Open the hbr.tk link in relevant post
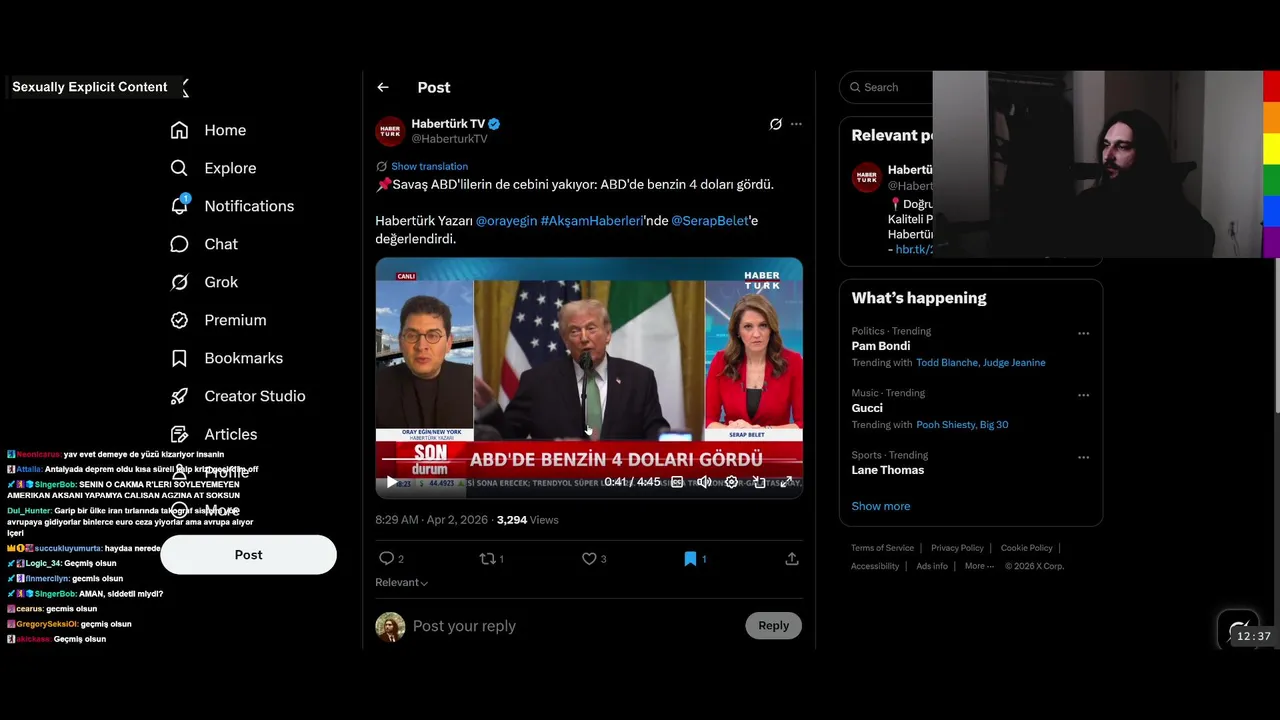 914,250
